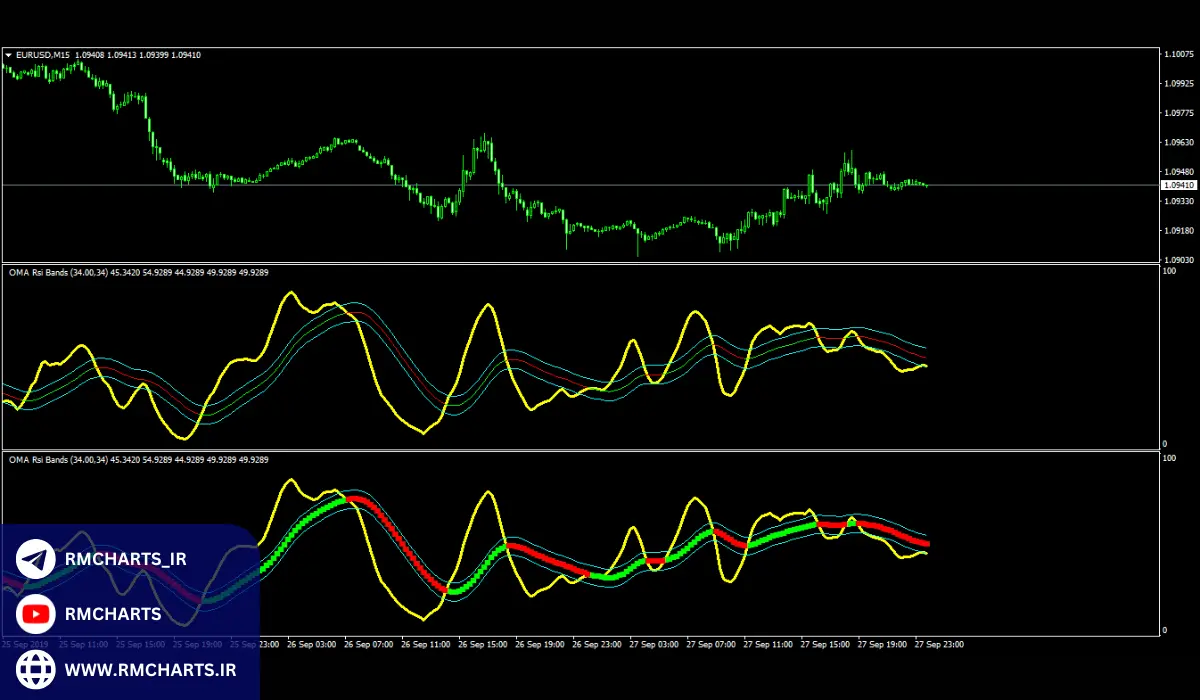Screen dimensions: 1200x700
Task: Click the 100 level label in the middle indicator panel
Action: 1168,270
